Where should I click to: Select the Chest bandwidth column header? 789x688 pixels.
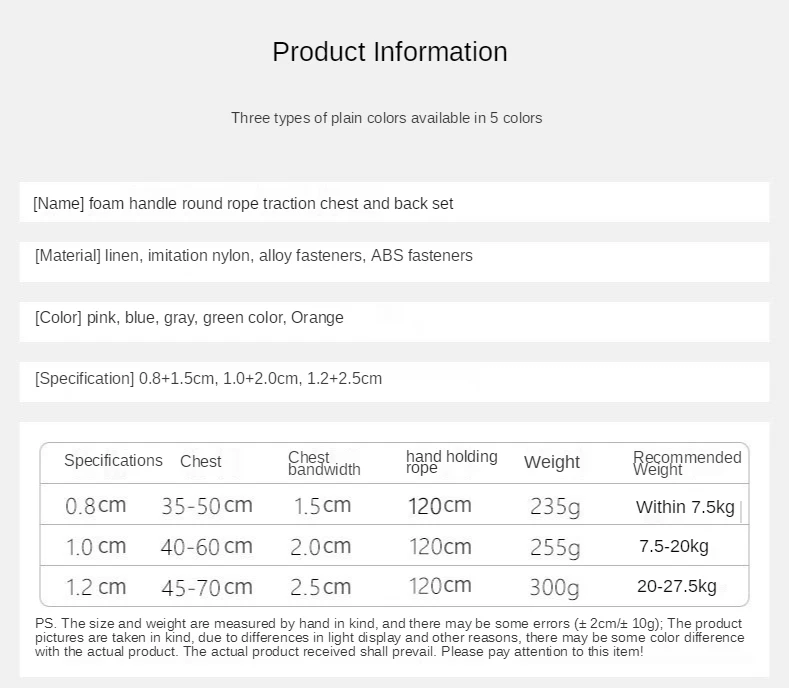click(324, 463)
